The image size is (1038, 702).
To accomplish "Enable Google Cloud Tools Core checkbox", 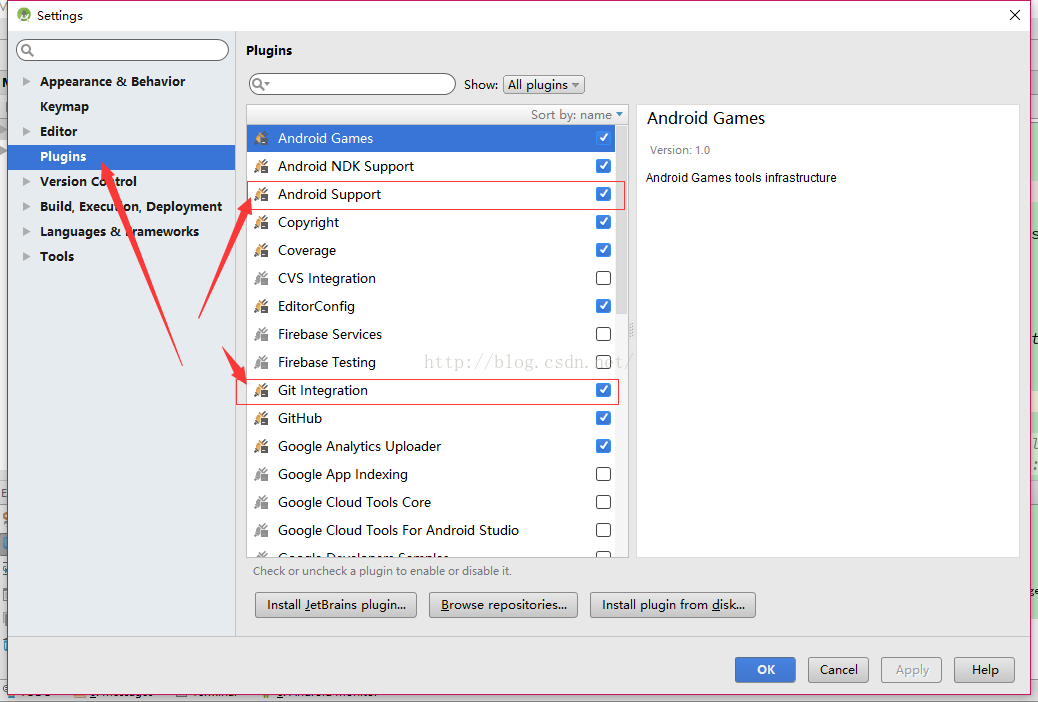I will [x=603, y=502].
